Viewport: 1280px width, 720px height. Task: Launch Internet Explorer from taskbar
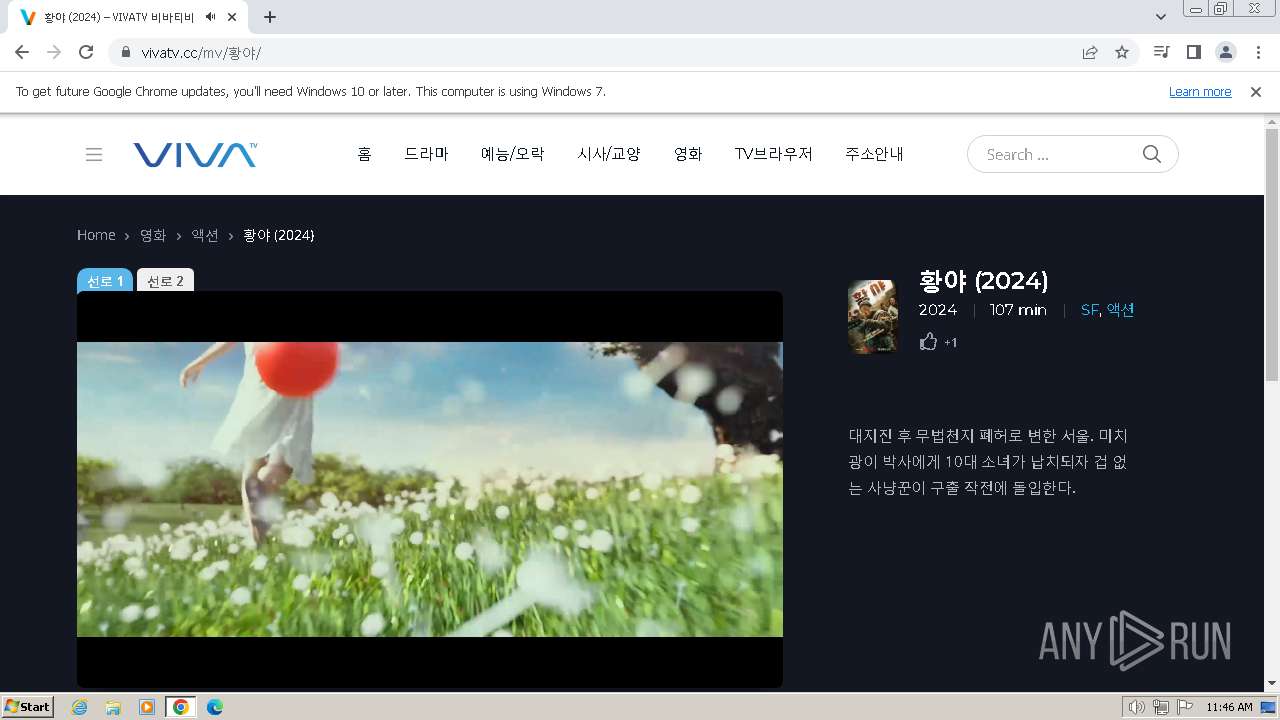point(79,707)
